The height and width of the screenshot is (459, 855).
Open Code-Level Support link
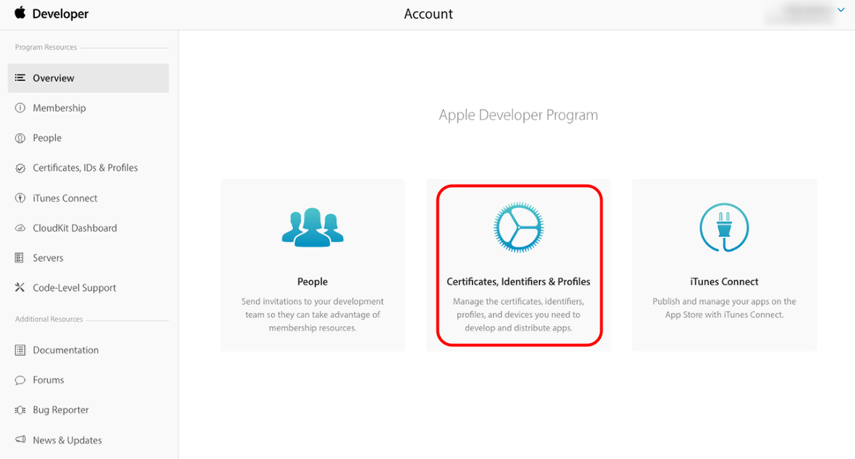(74, 288)
